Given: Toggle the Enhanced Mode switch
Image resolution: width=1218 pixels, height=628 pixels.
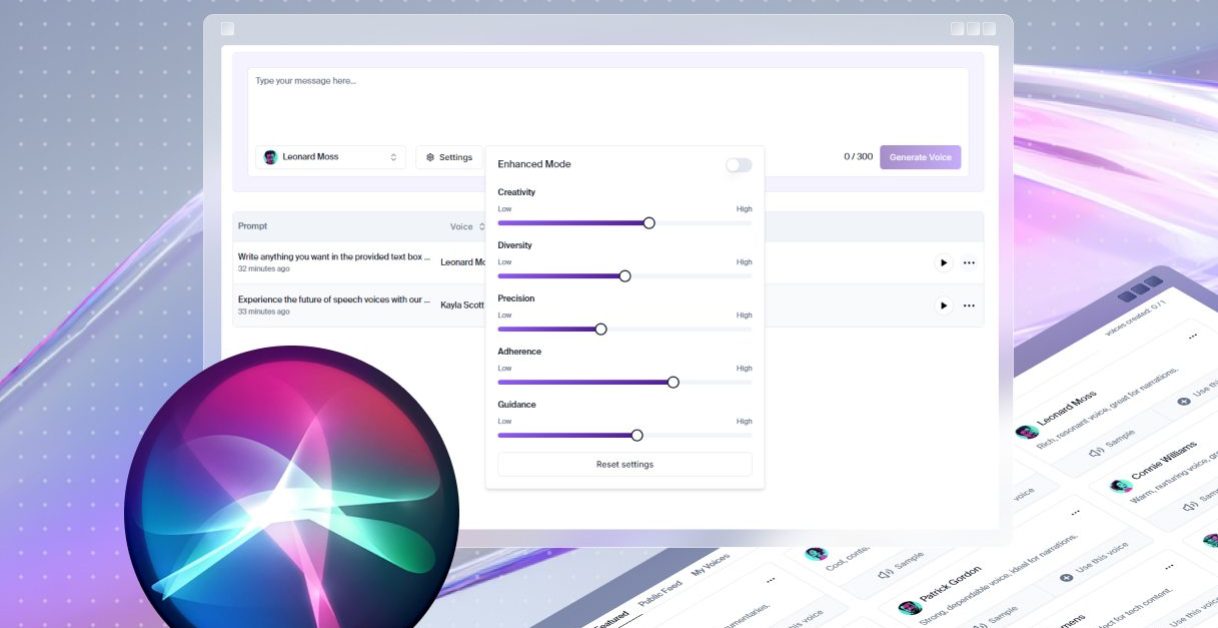Looking at the screenshot, I should click(738, 165).
